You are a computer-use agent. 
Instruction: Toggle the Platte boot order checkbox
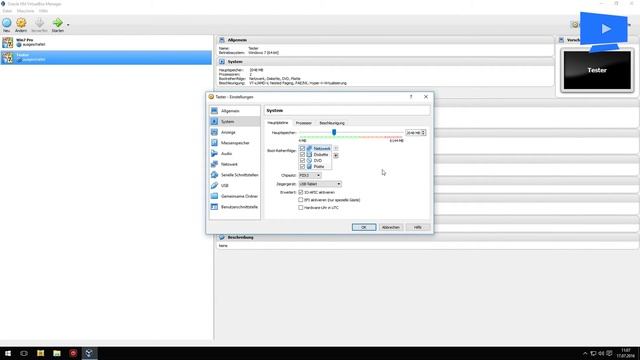click(302, 167)
